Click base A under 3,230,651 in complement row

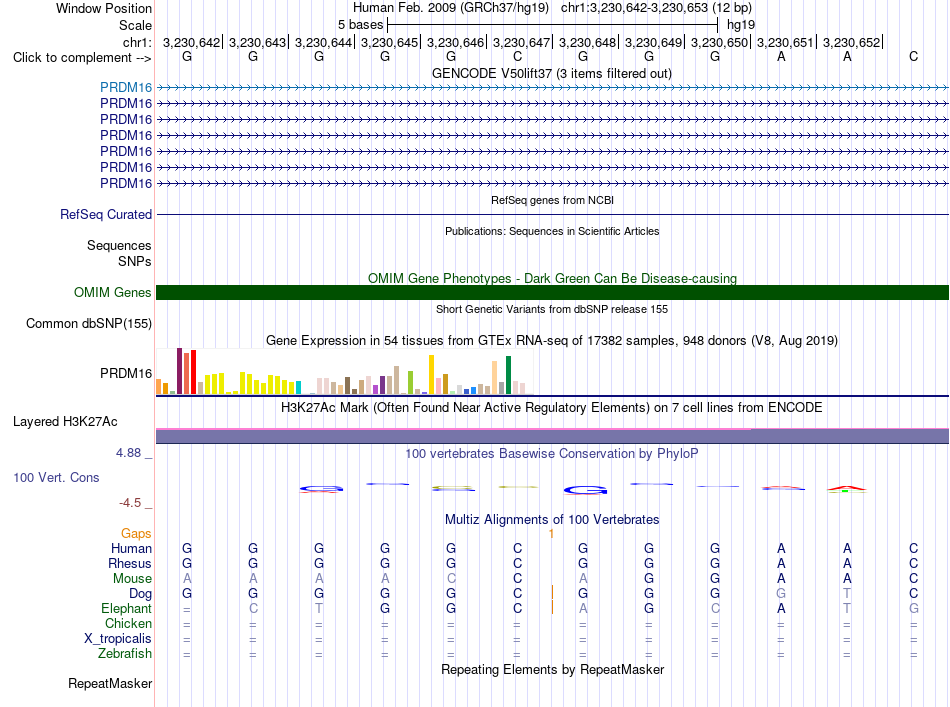(x=781, y=56)
